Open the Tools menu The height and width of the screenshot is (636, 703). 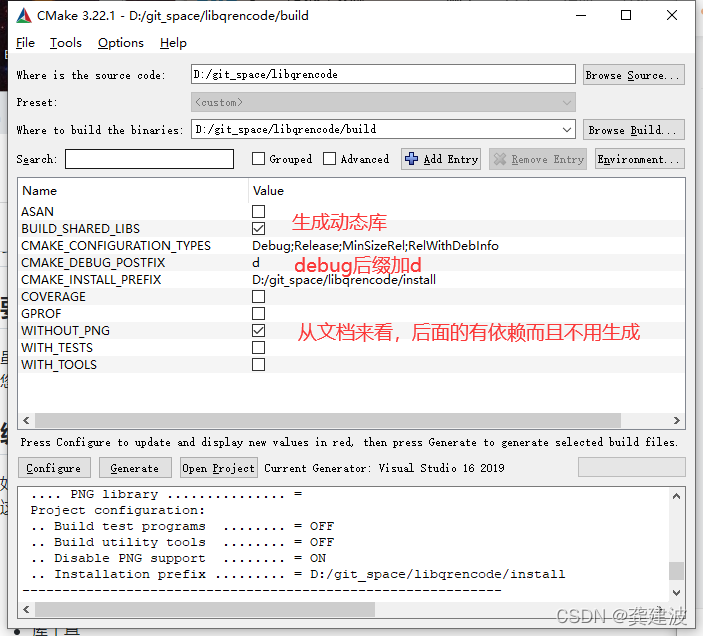click(x=66, y=43)
